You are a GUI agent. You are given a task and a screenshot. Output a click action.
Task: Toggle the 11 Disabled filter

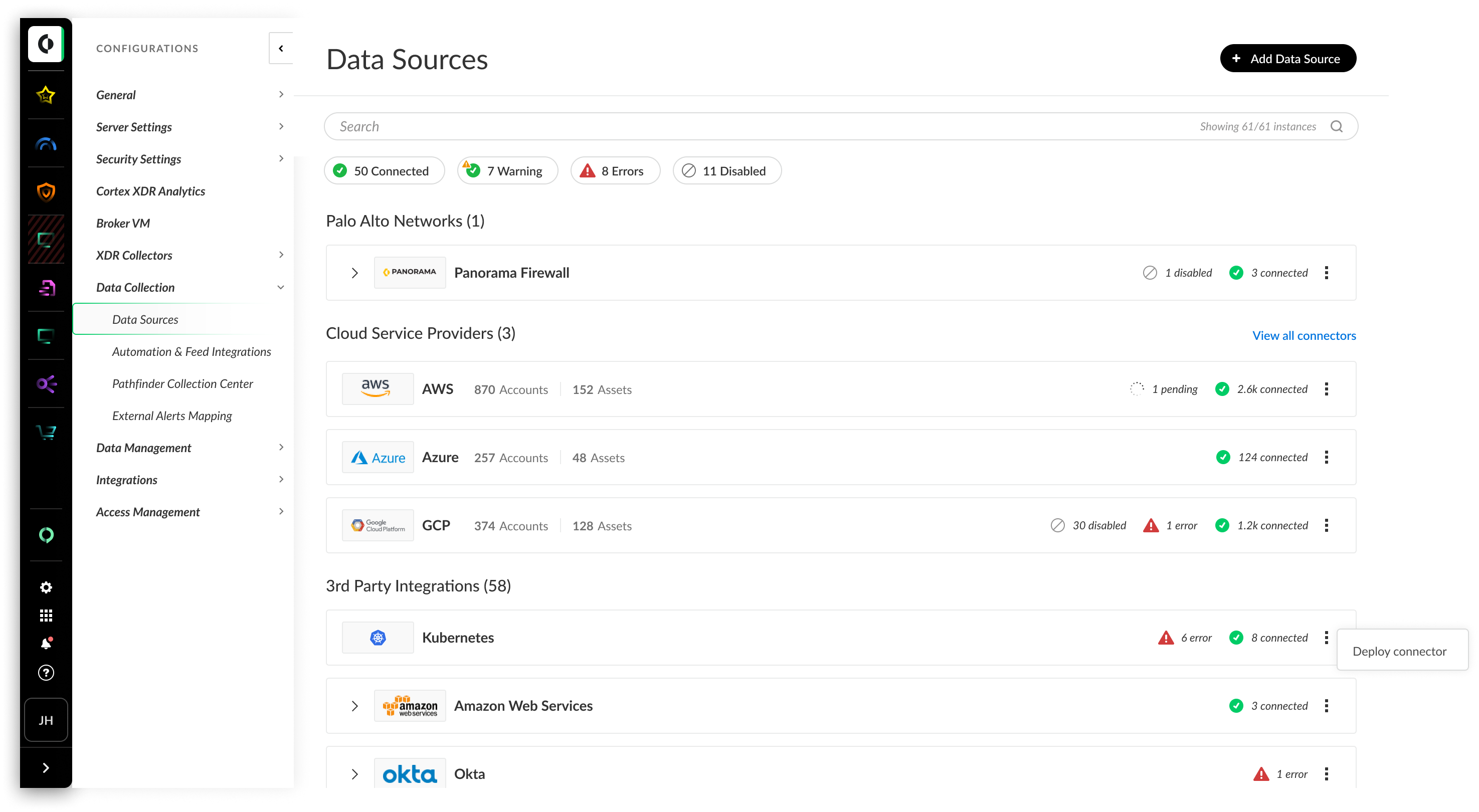point(726,170)
